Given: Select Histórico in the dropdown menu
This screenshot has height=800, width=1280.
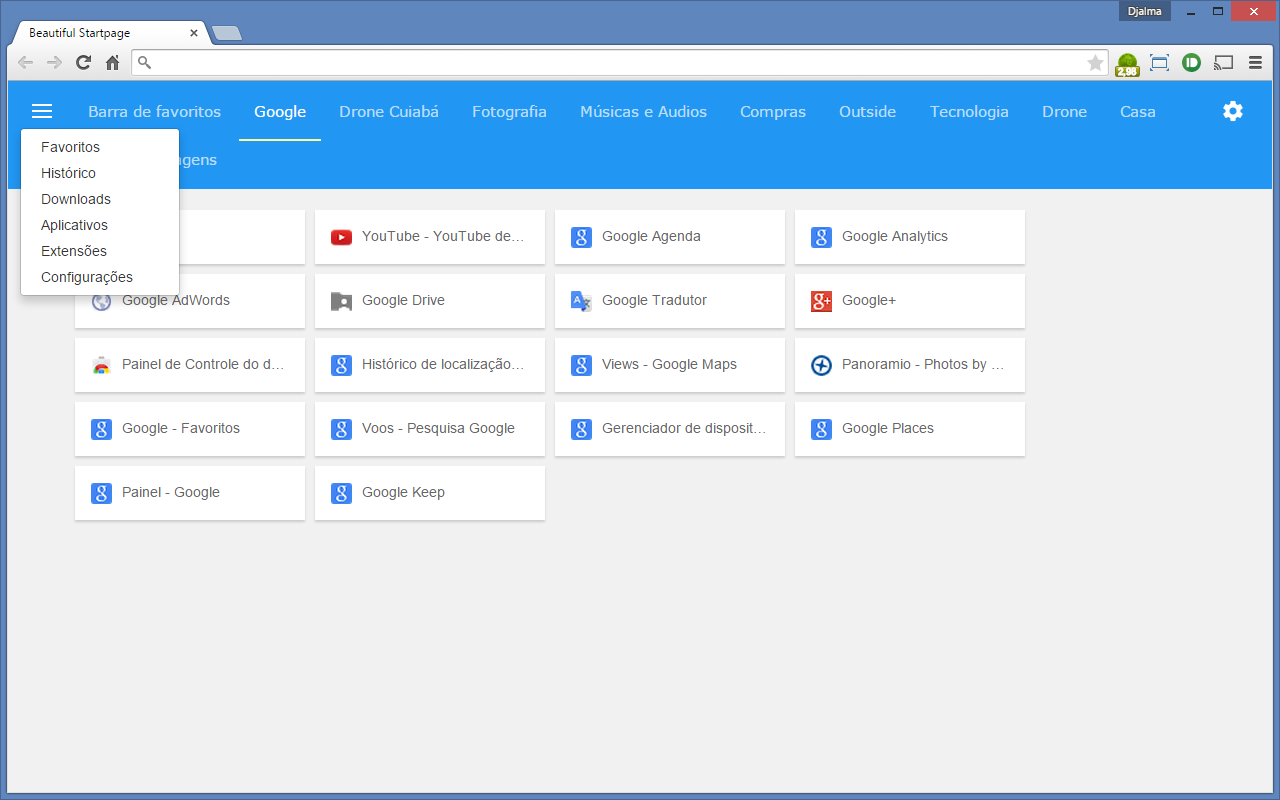Looking at the screenshot, I should (x=100, y=173).
